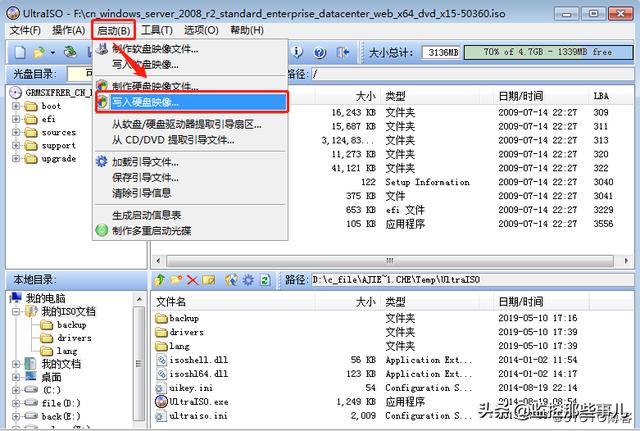Expand the sources folder tree node

(x=16, y=132)
